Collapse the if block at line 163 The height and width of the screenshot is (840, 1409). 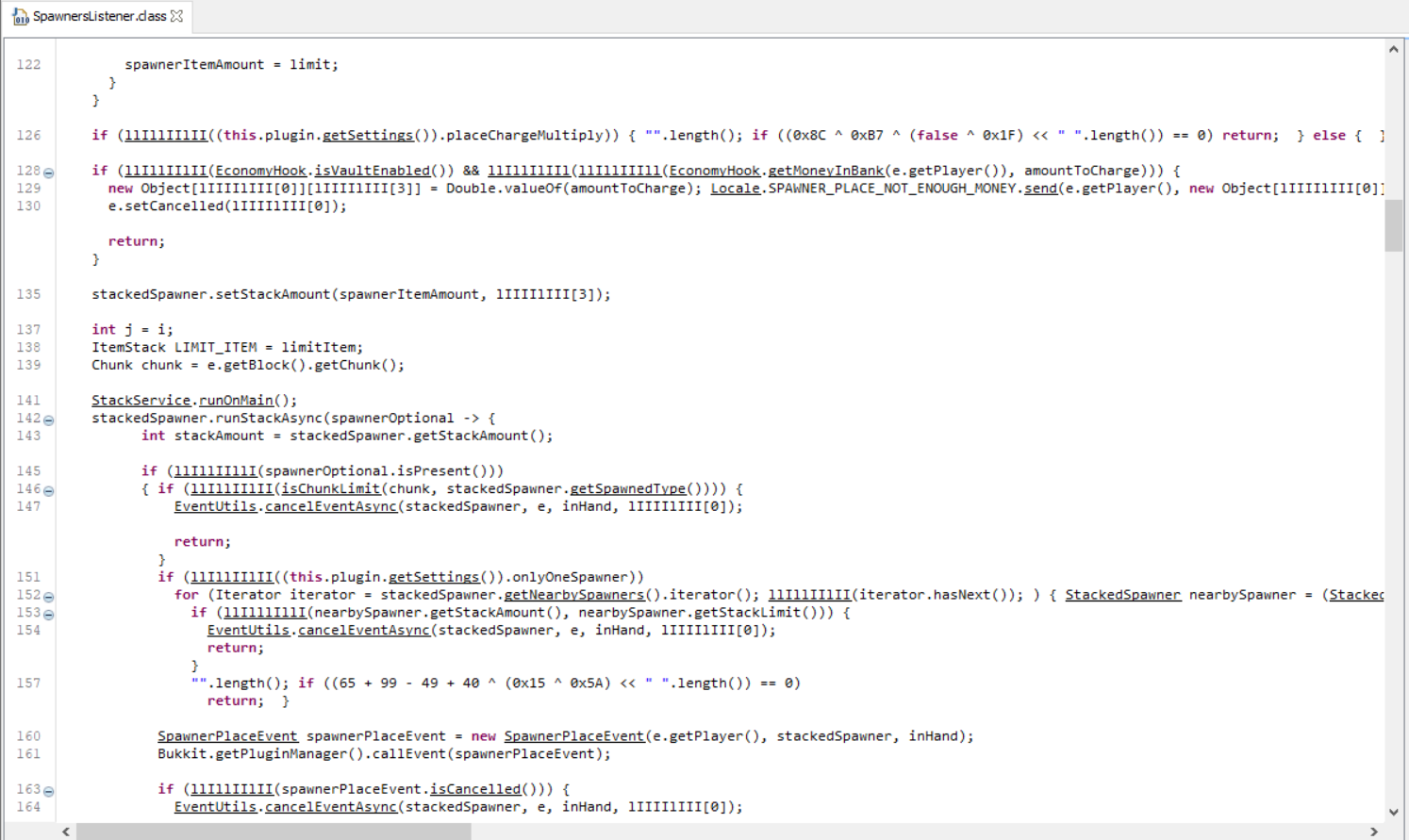(x=48, y=792)
